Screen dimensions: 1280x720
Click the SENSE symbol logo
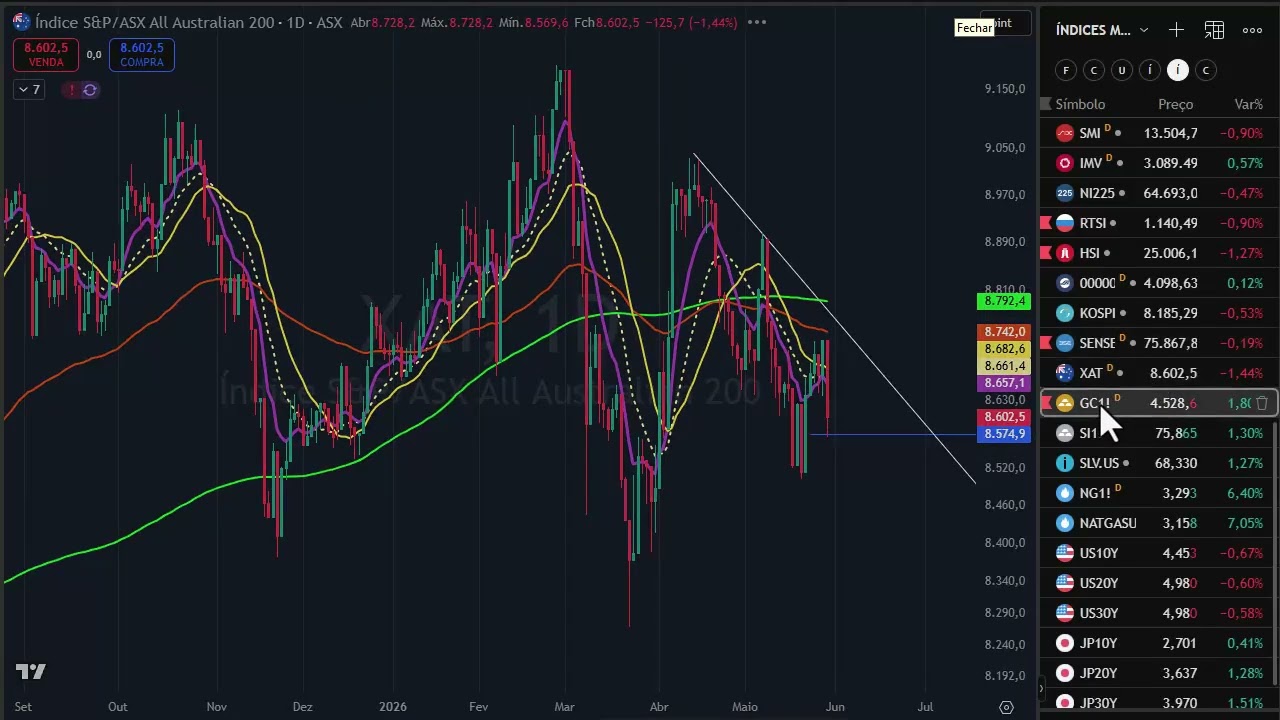[1065, 343]
